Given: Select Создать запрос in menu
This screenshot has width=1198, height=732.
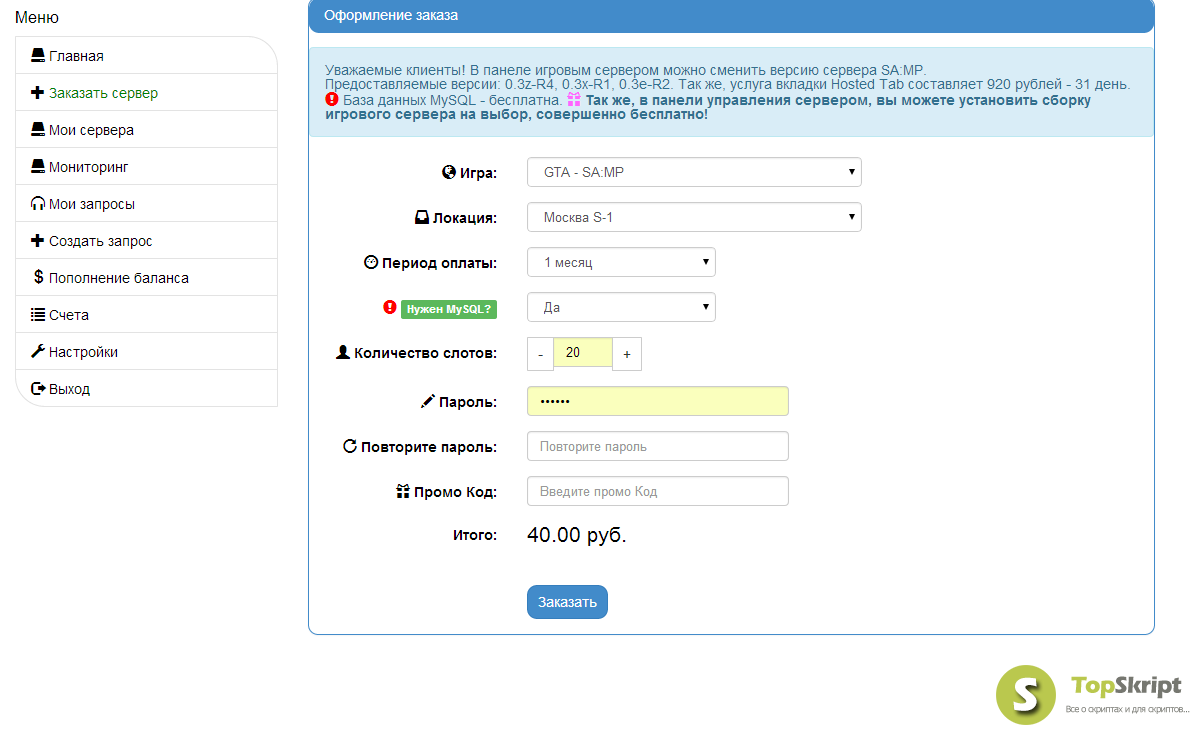Looking at the screenshot, I should click(x=146, y=241).
